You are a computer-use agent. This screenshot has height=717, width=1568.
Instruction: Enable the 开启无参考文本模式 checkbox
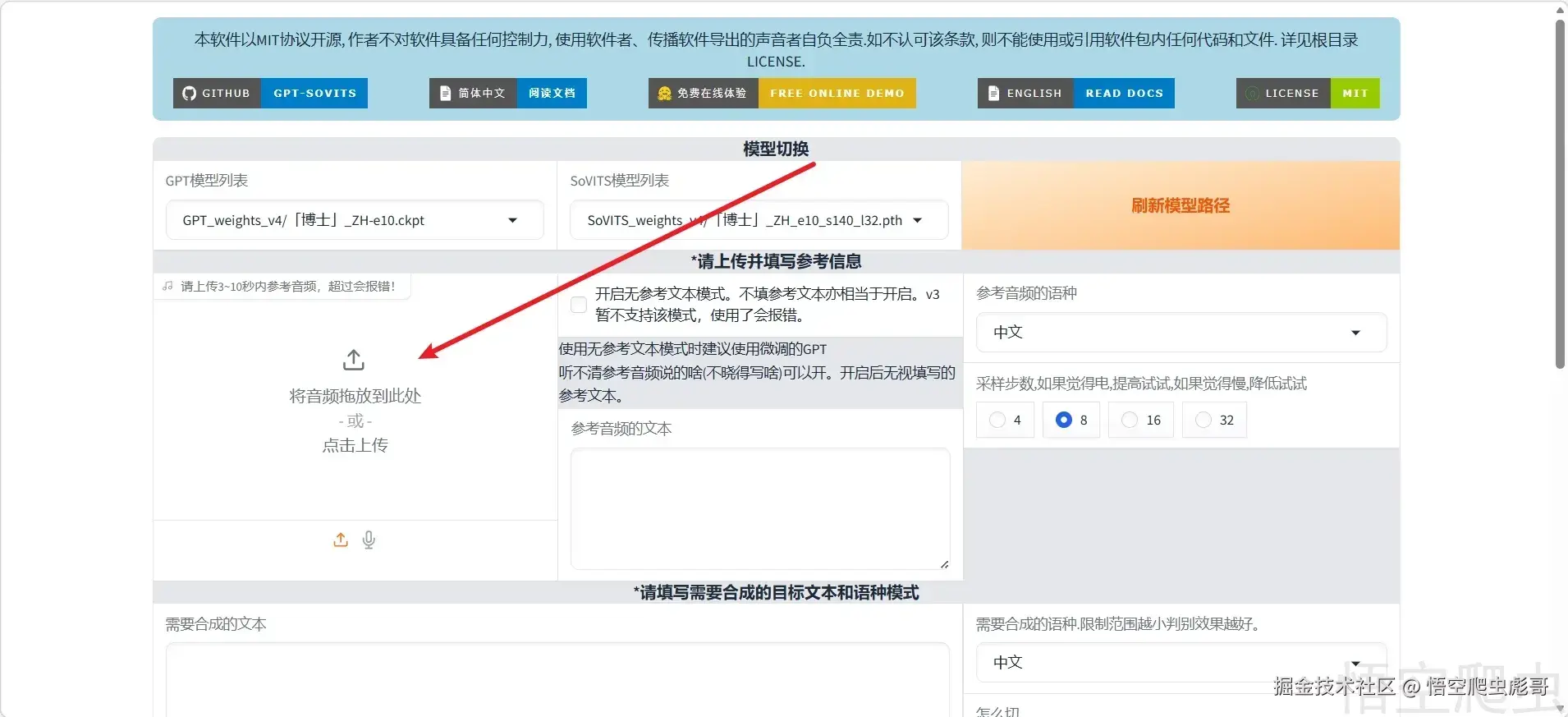(579, 305)
